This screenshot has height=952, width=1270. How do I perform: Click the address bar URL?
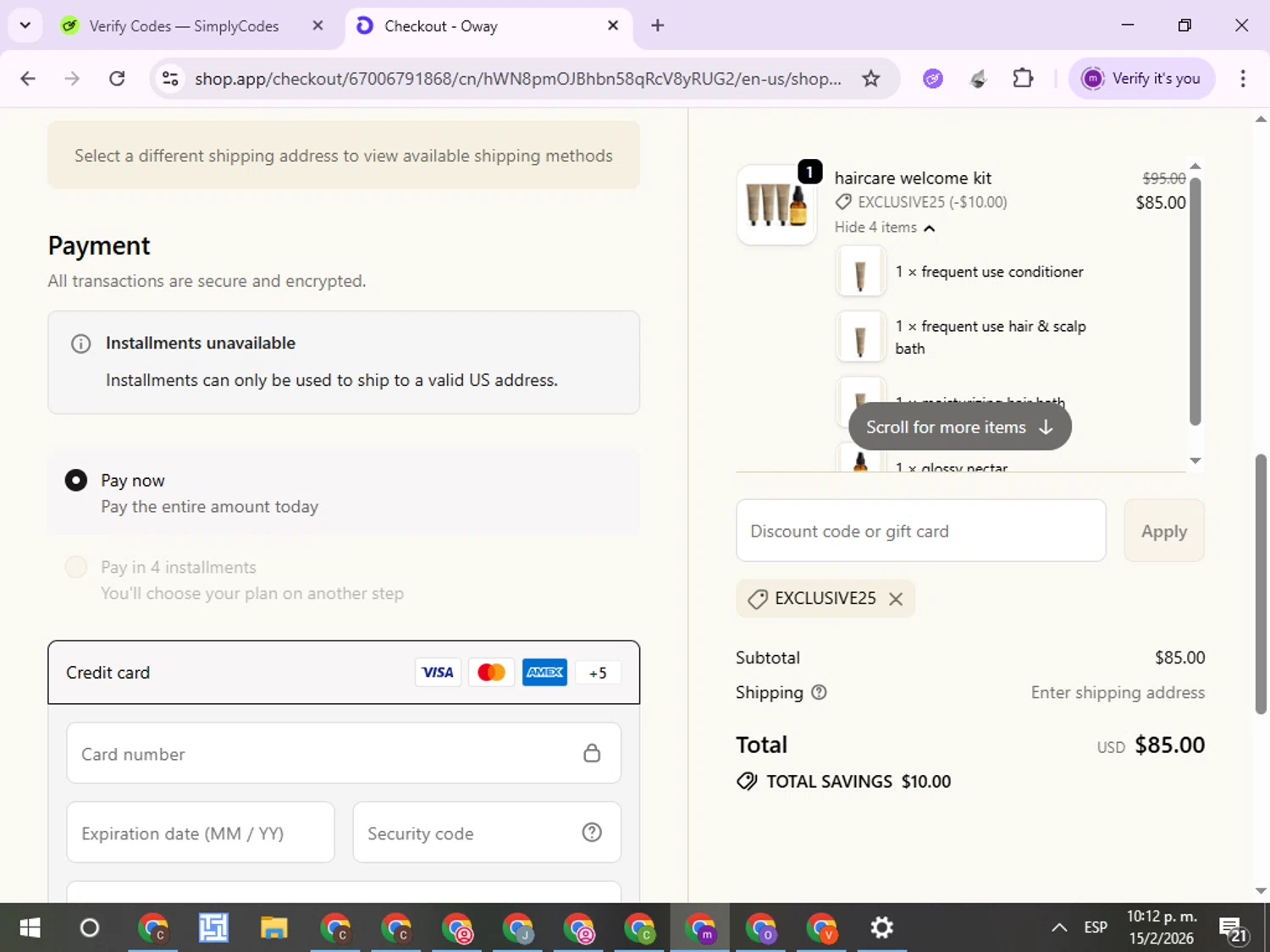tap(518, 79)
